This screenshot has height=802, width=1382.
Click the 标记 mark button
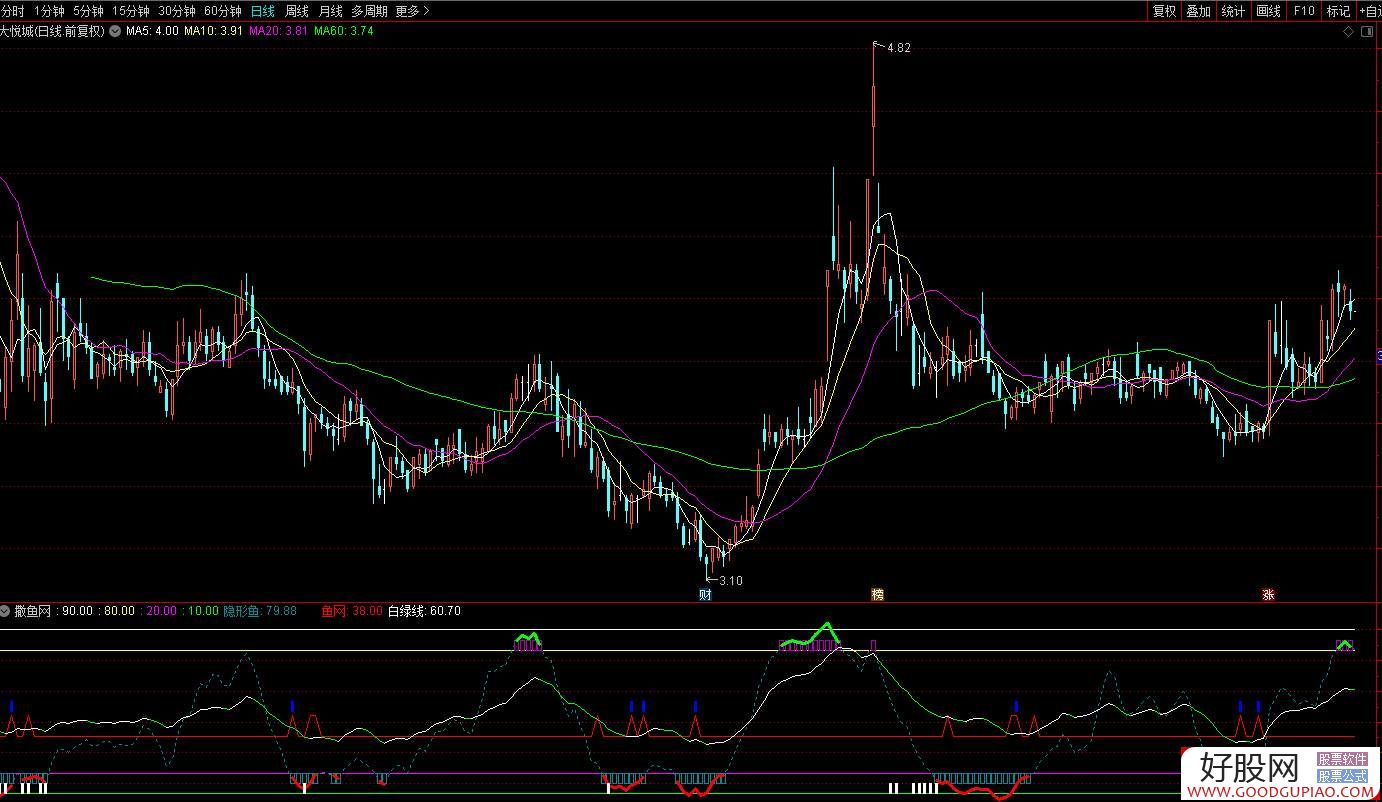click(x=1337, y=11)
